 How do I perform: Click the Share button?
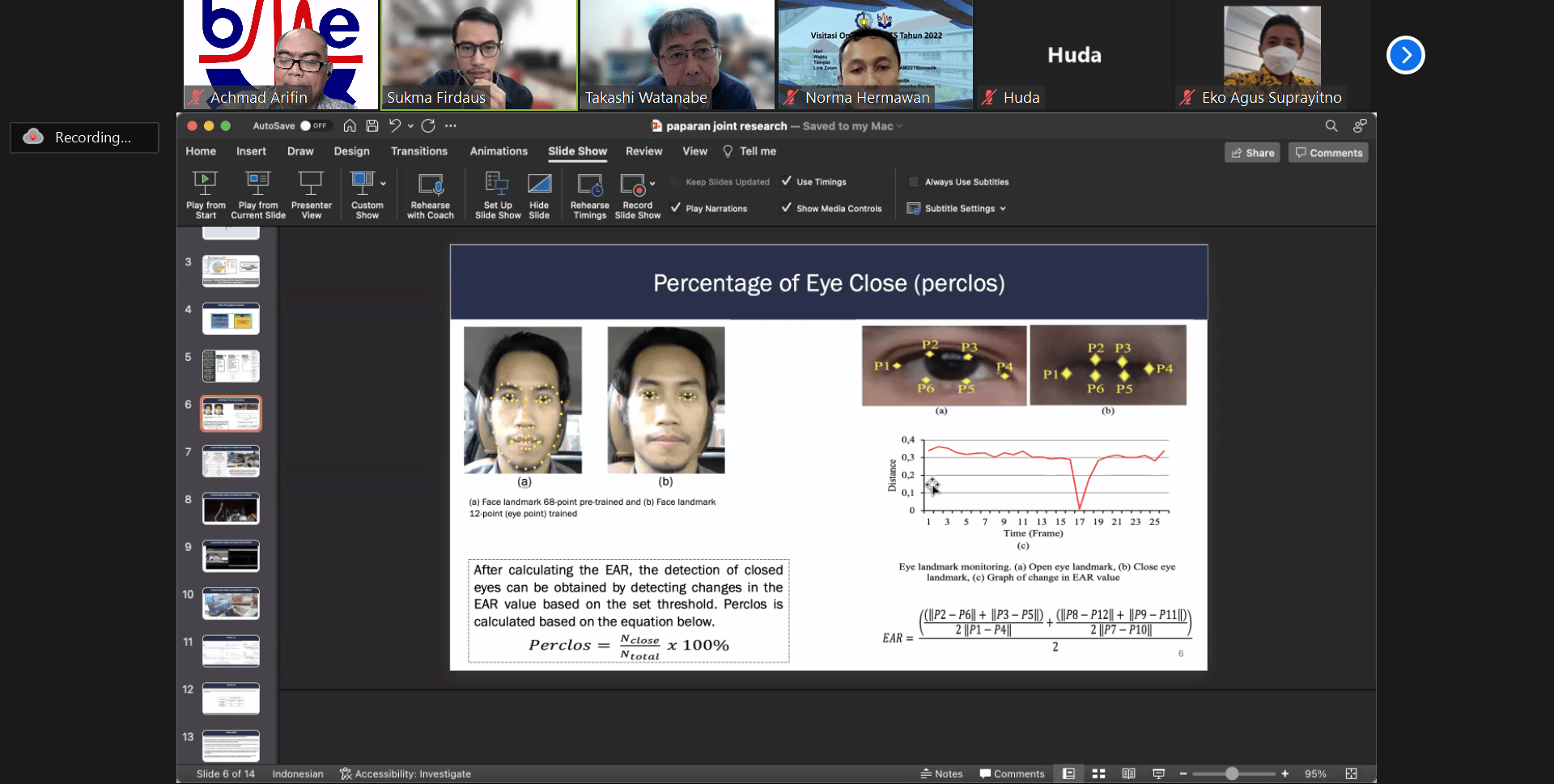1252,153
